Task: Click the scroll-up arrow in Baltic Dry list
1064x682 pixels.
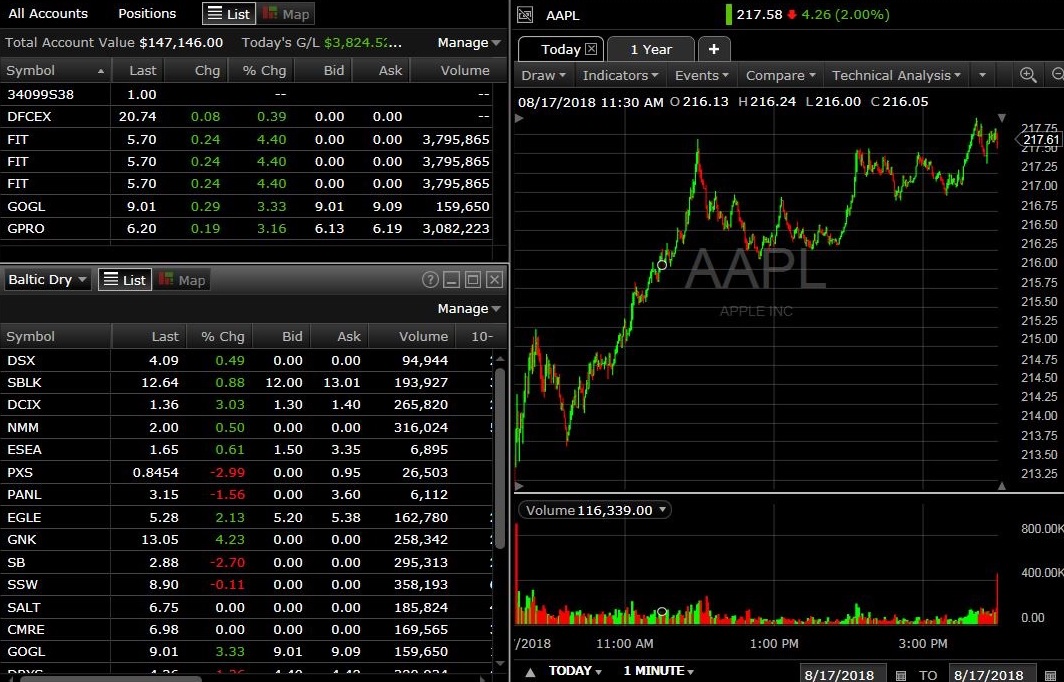Action: (x=501, y=359)
